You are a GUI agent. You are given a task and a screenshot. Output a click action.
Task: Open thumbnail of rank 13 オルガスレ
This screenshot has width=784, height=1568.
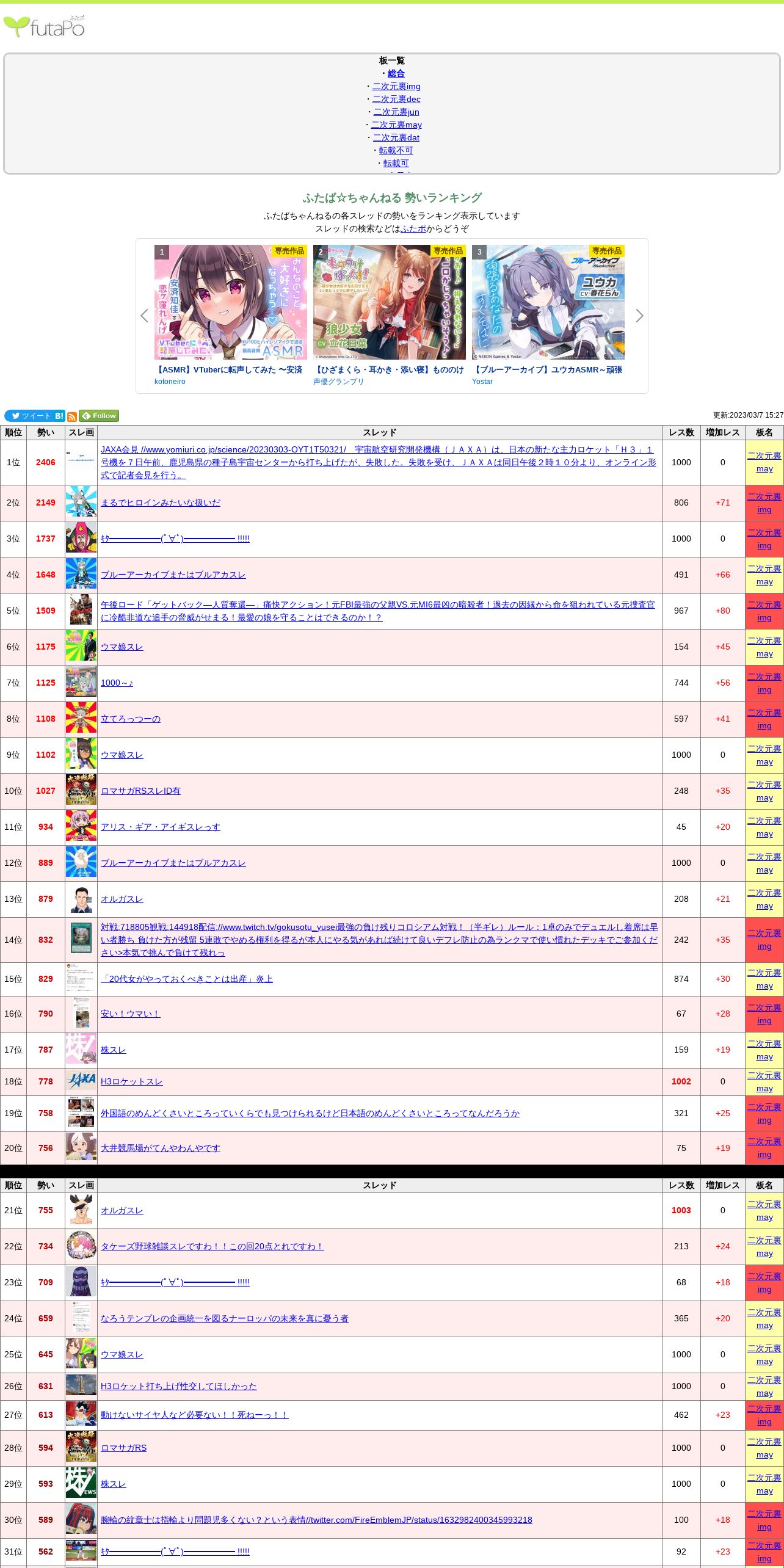81,899
